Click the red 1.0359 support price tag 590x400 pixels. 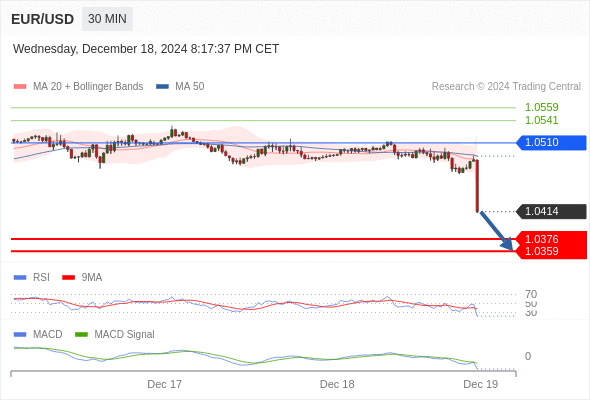pyautogui.click(x=551, y=252)
